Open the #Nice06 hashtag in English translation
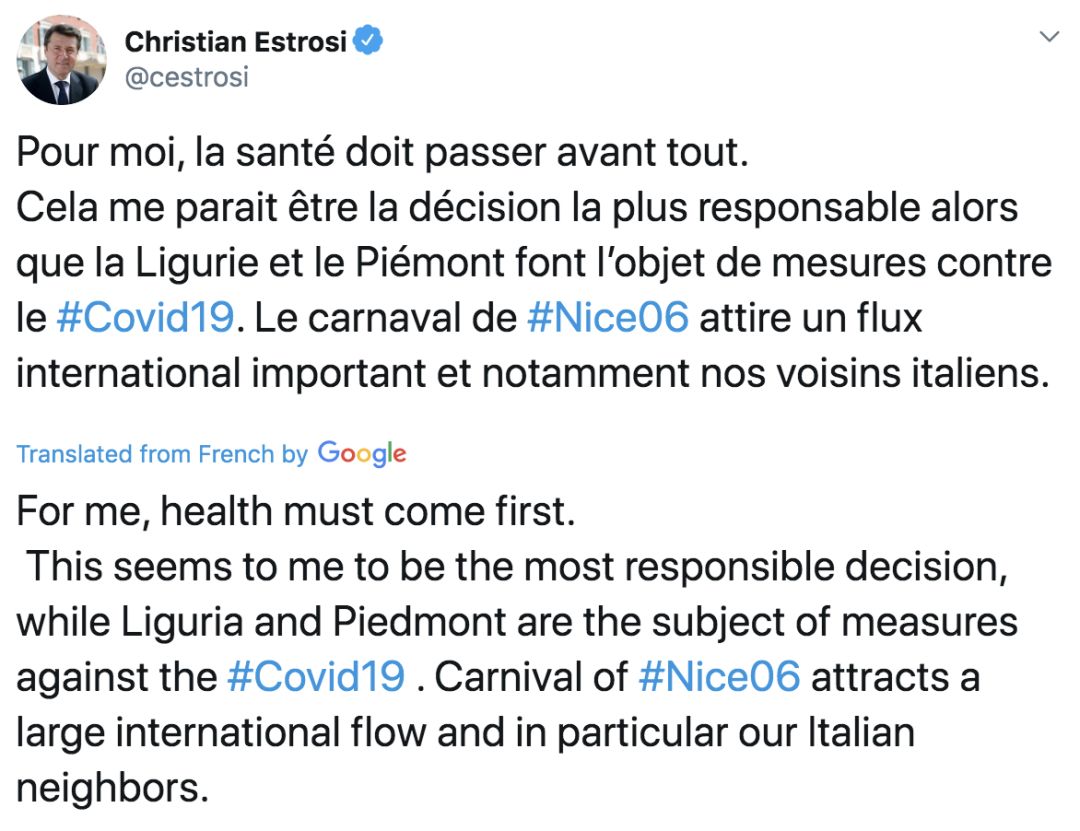Viewport: 1080px width, 831px height. click(719, 677)
